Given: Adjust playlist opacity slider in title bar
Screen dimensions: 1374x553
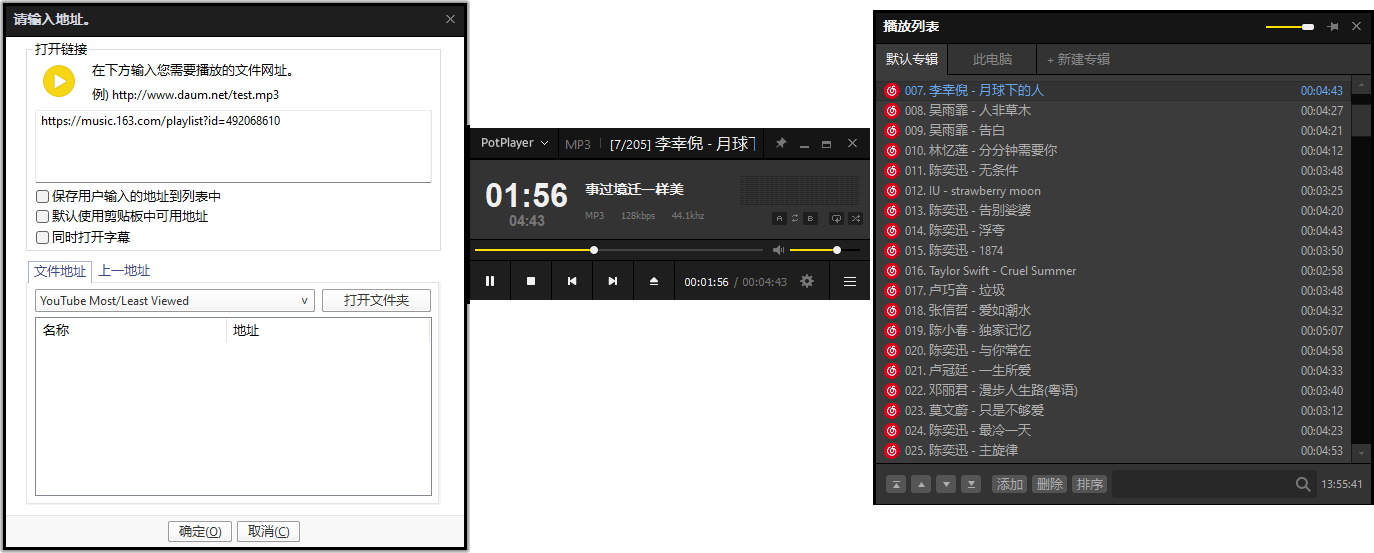Looking at the screenshot, I should pyautogui.click(x=1290, y=27).
